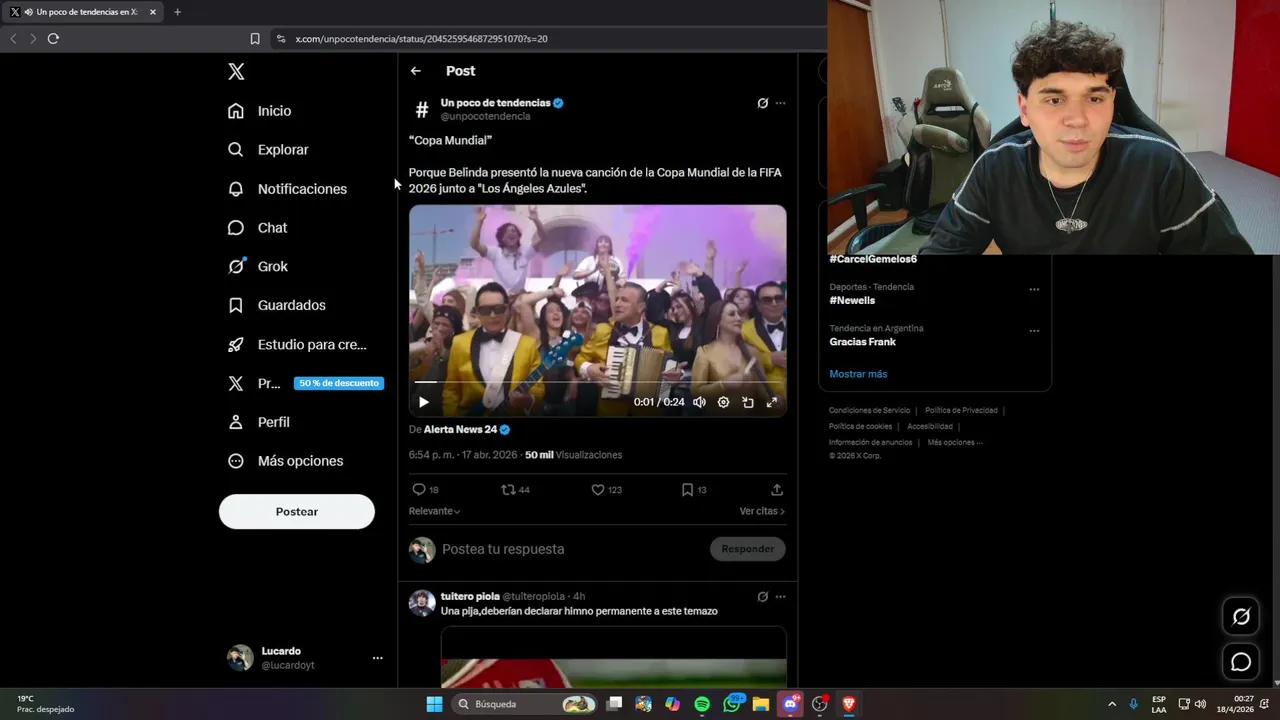Image resolution: width=1280 pixels, height=720 pixels.
Task: Open Discord from the taskbar
Action: coord(791,704)
